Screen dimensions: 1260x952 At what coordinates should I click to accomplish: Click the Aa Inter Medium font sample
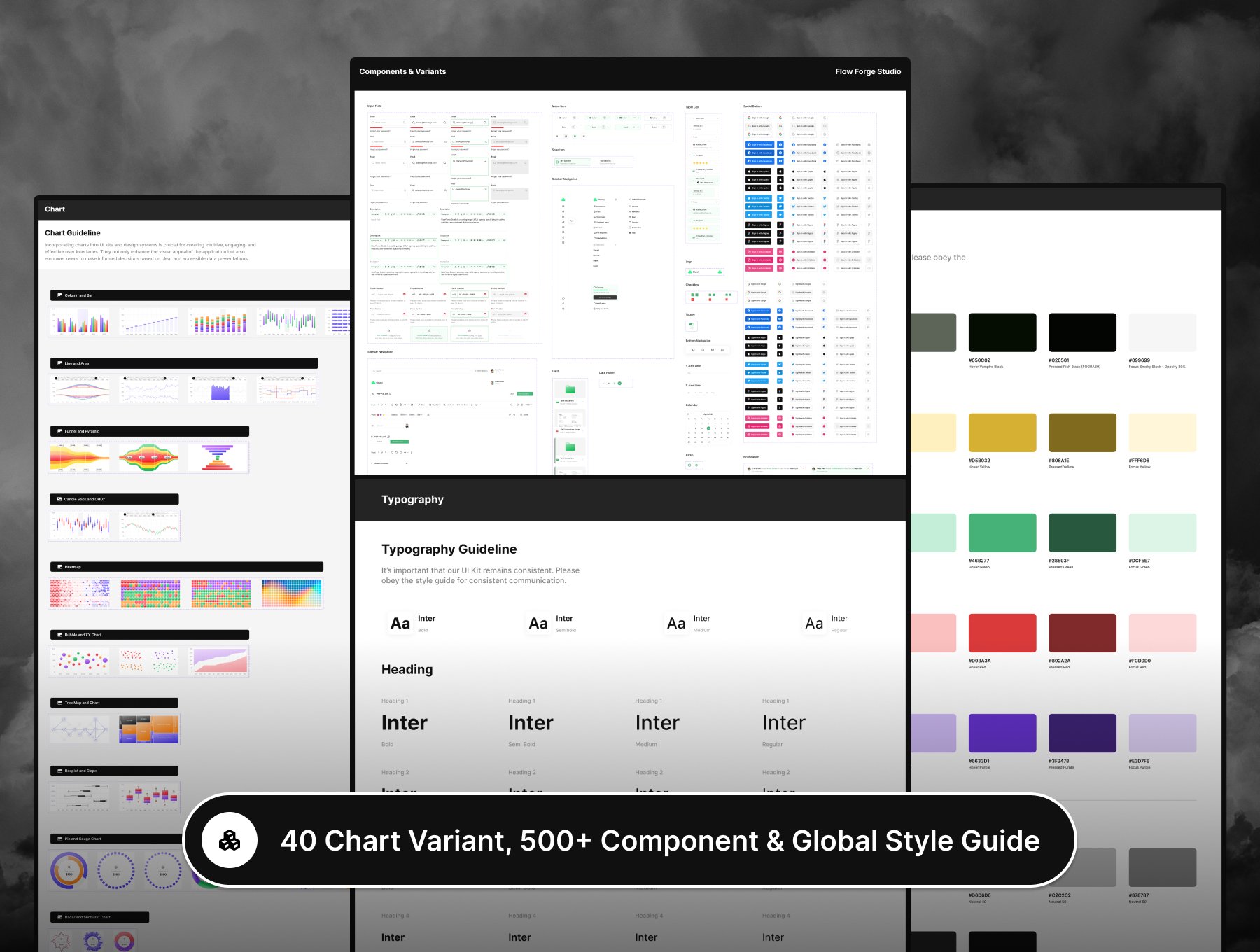689,624
